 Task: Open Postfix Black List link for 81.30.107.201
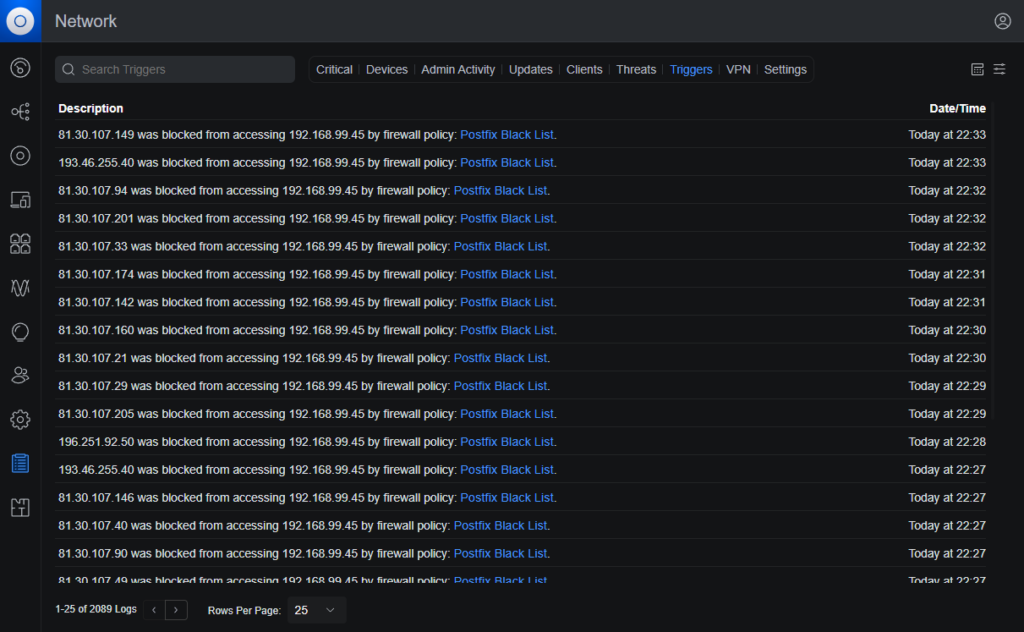[x=507, y=218]
